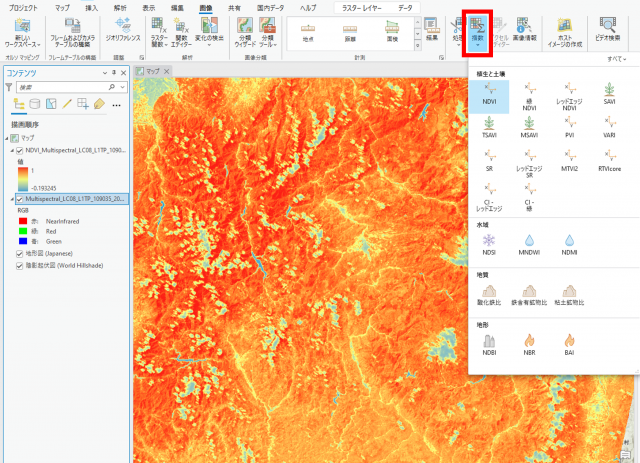Screen dimensions: 640x463
Task: Select the NDMI moisture index
Action: click(x=569, y=245)
